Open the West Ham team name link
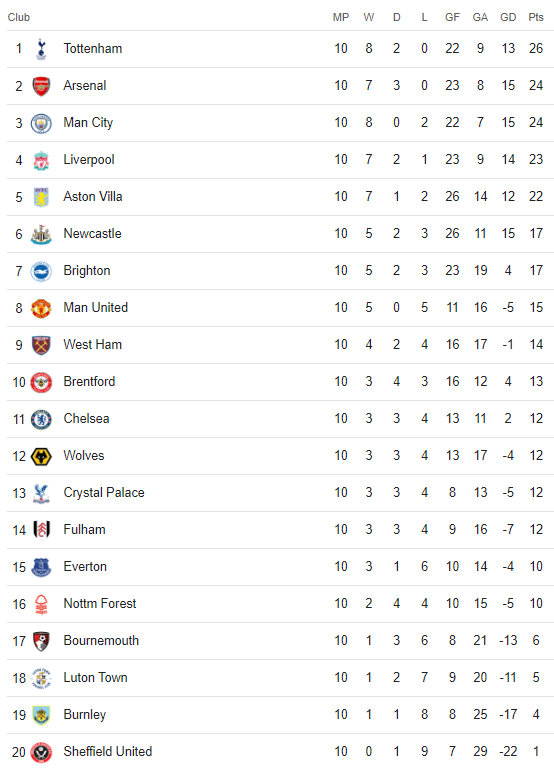 [93, 345]
